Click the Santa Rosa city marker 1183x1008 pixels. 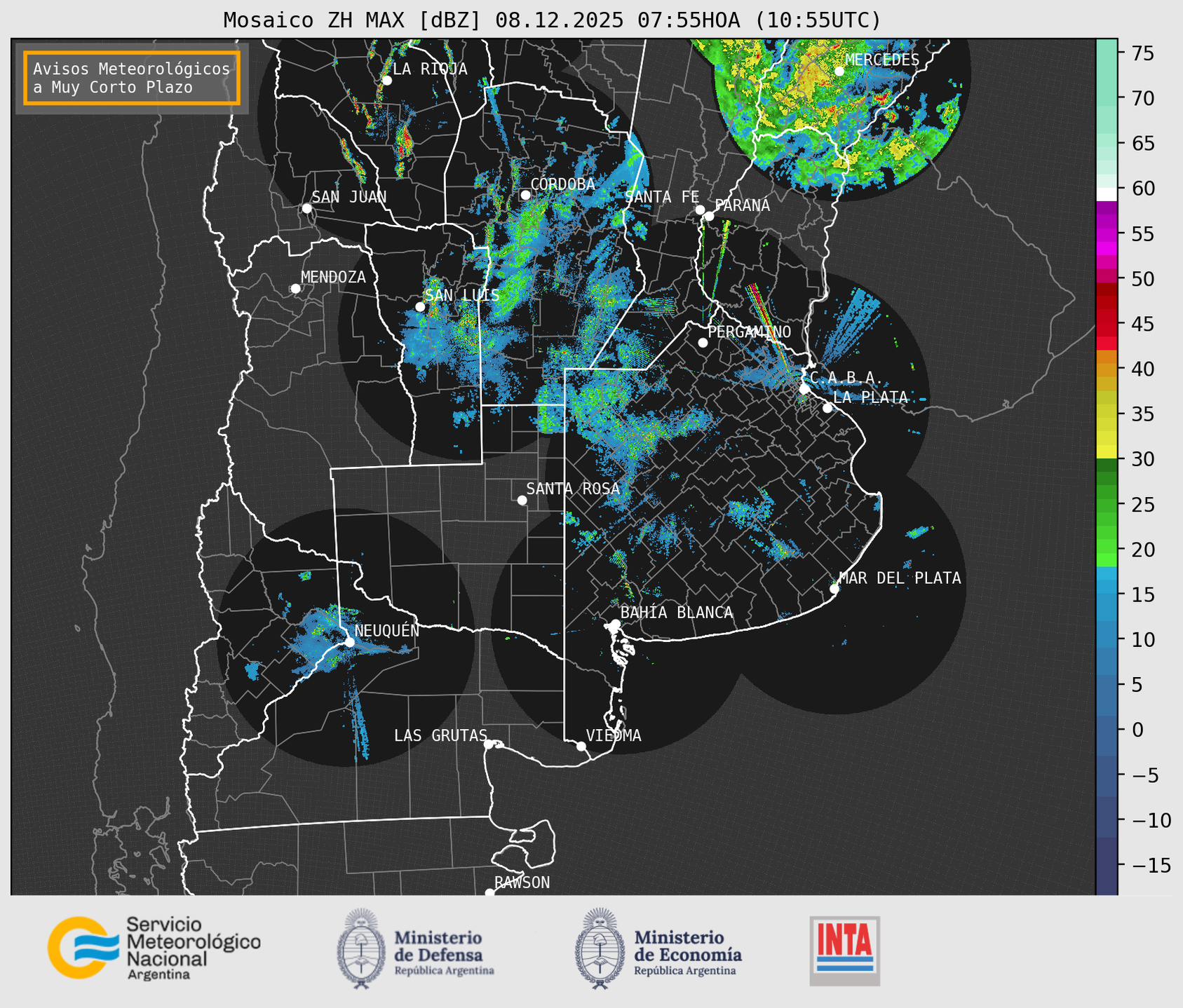[522, 500]
